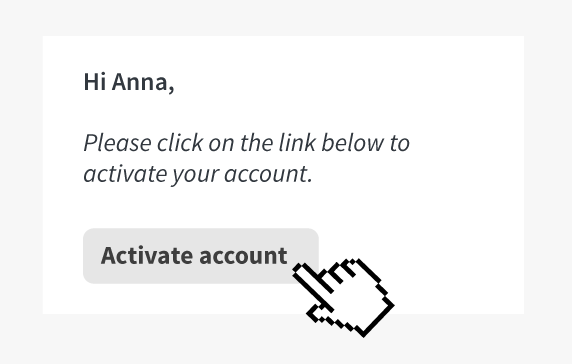Click the word 'your' in the message

(195, 176)
